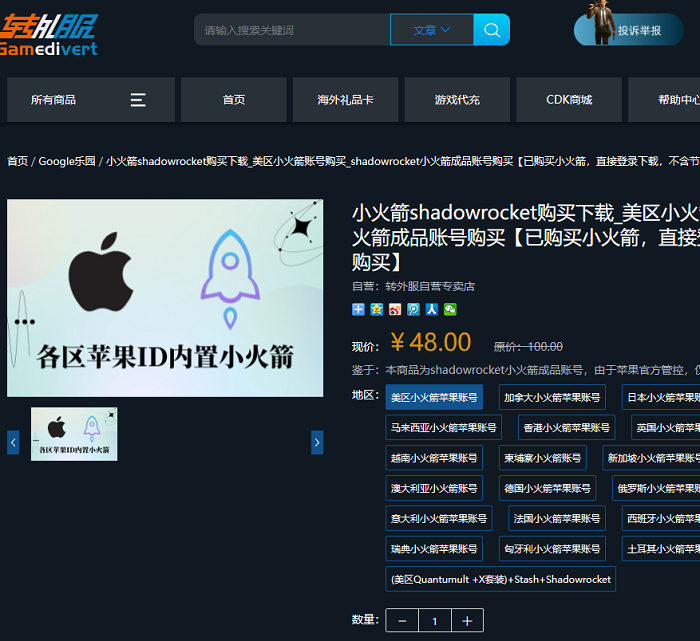Choose 西班牙小火箭苹果账号 option

(x=661, y=518)
